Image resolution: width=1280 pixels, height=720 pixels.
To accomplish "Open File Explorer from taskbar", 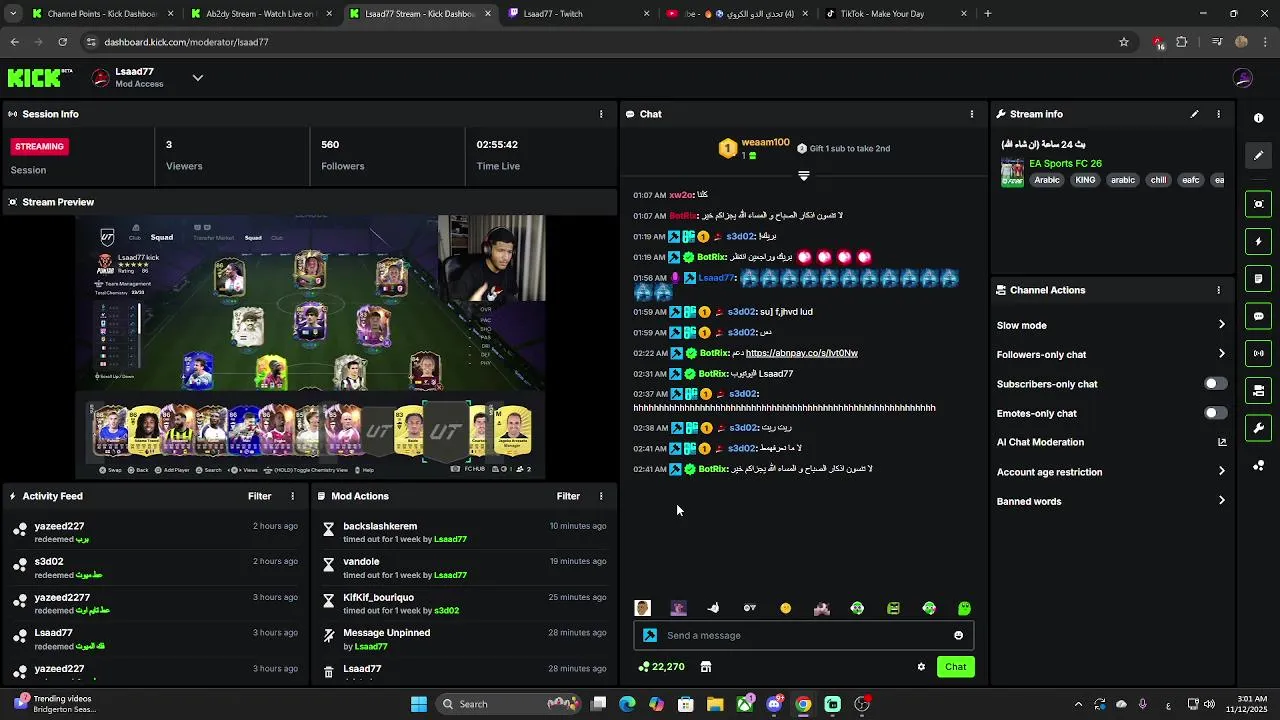I will 715,704.
